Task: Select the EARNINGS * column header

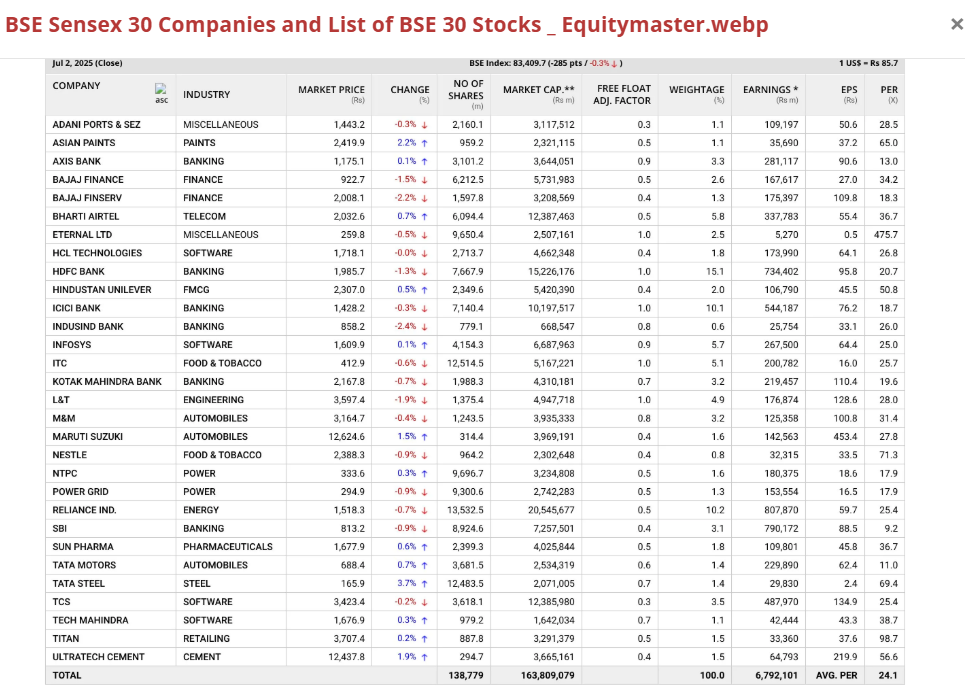Action: [771, 90]
